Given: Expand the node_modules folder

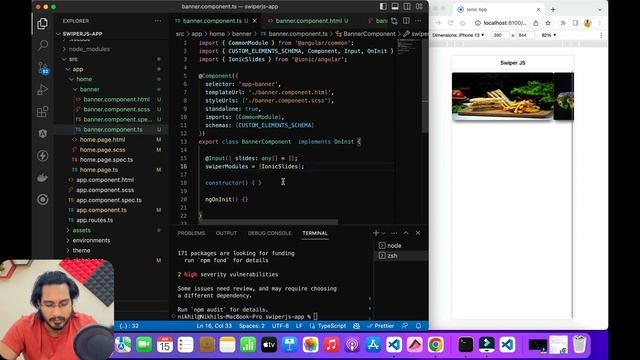Looking at the screenshot, I should coord(110,49).
